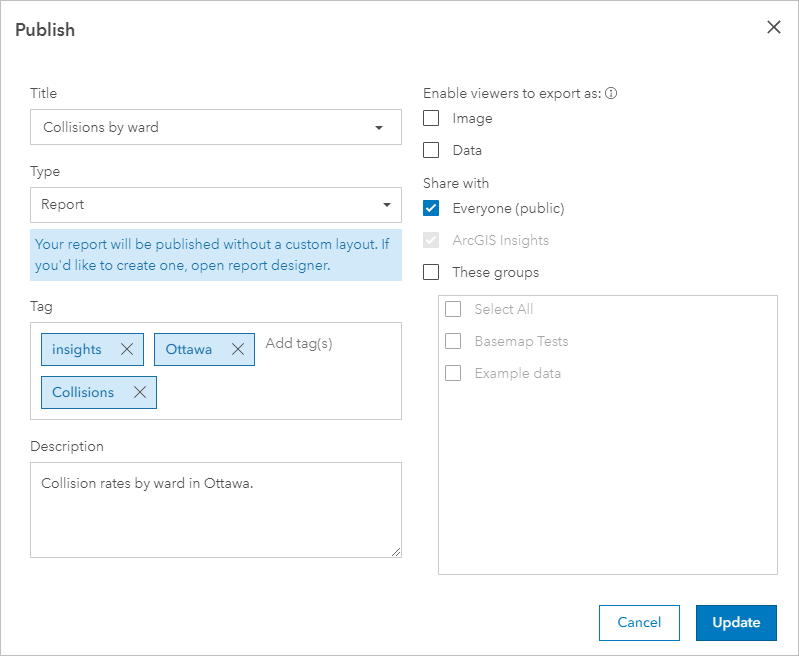The width and height of the screenshot is (799, 656).
Task: Check the These groups option
Action: [x=432, y=272]
